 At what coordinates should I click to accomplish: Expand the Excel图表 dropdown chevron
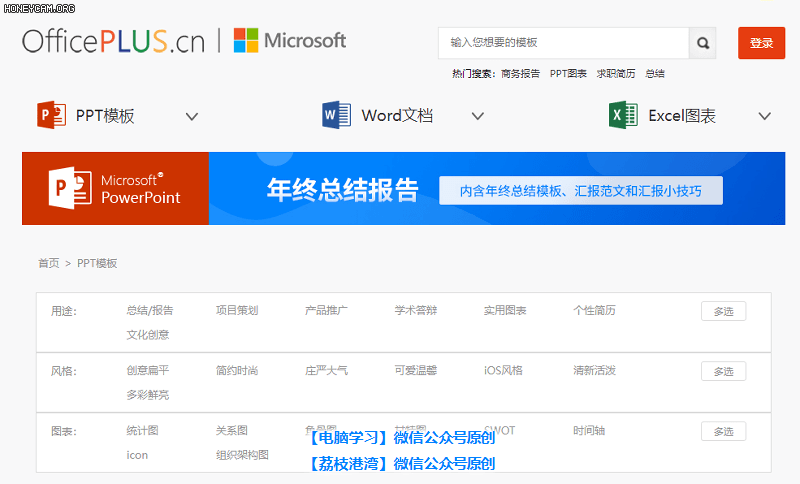click(764, 117)
